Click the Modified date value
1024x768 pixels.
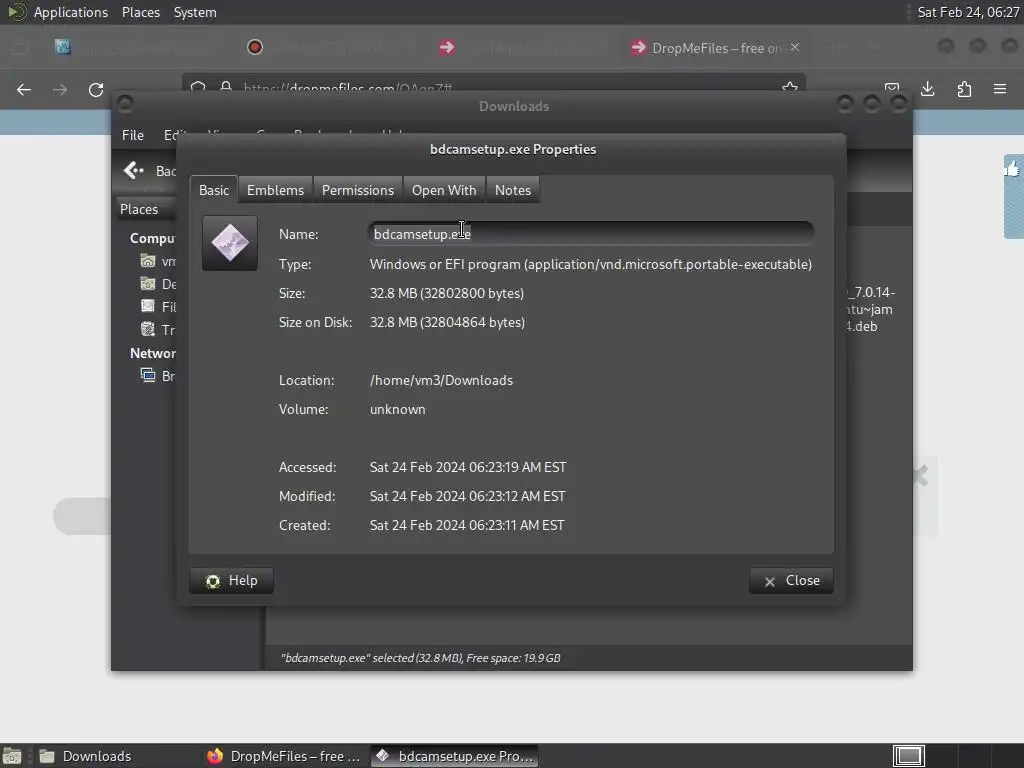[x=467, y=496]
